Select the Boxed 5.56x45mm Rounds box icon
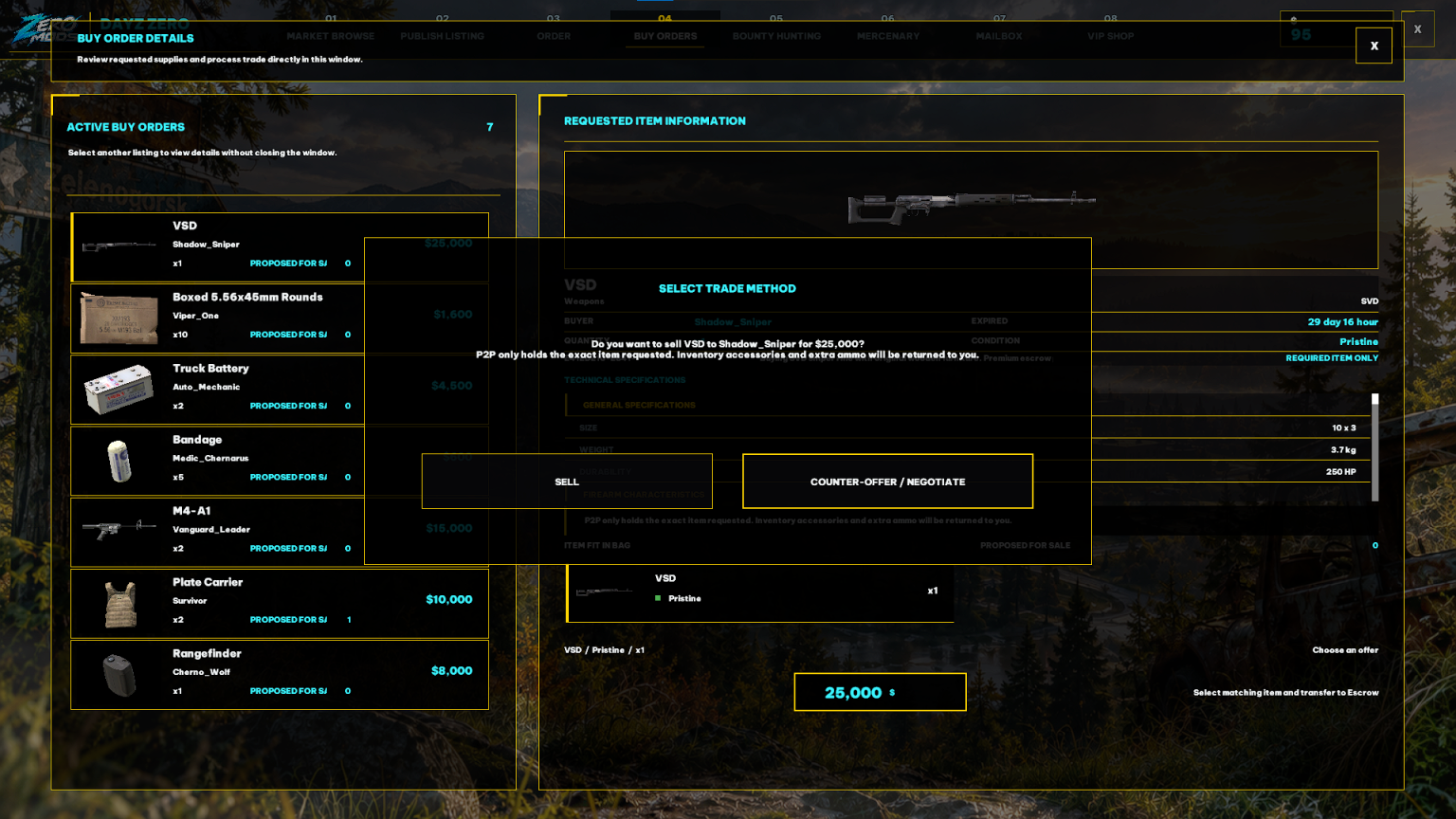The width and height of the screenshot is (1456, 819). coord(119,318)
